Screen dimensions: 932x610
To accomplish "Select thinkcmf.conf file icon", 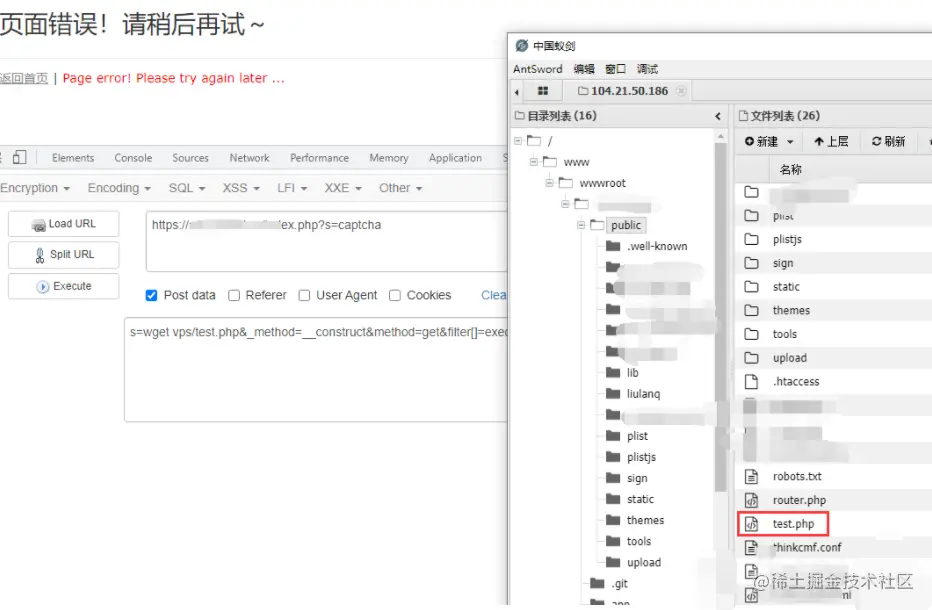I will tap(751, 548).
